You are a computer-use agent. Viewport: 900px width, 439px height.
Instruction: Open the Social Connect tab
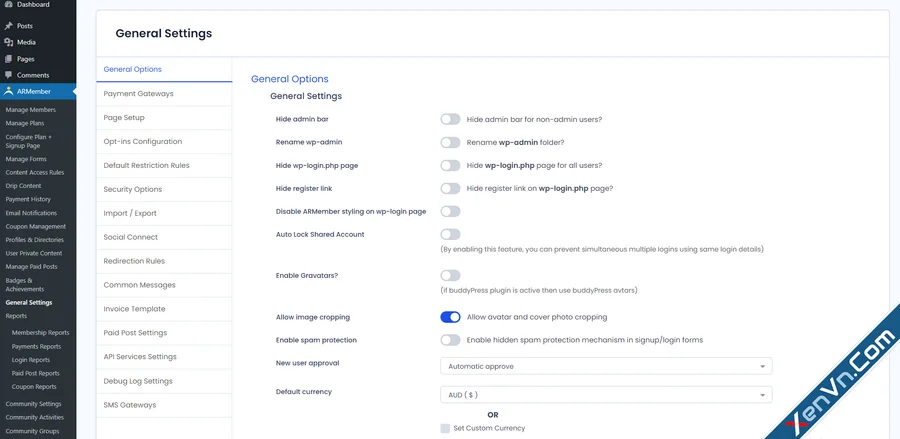coord(164,237)
